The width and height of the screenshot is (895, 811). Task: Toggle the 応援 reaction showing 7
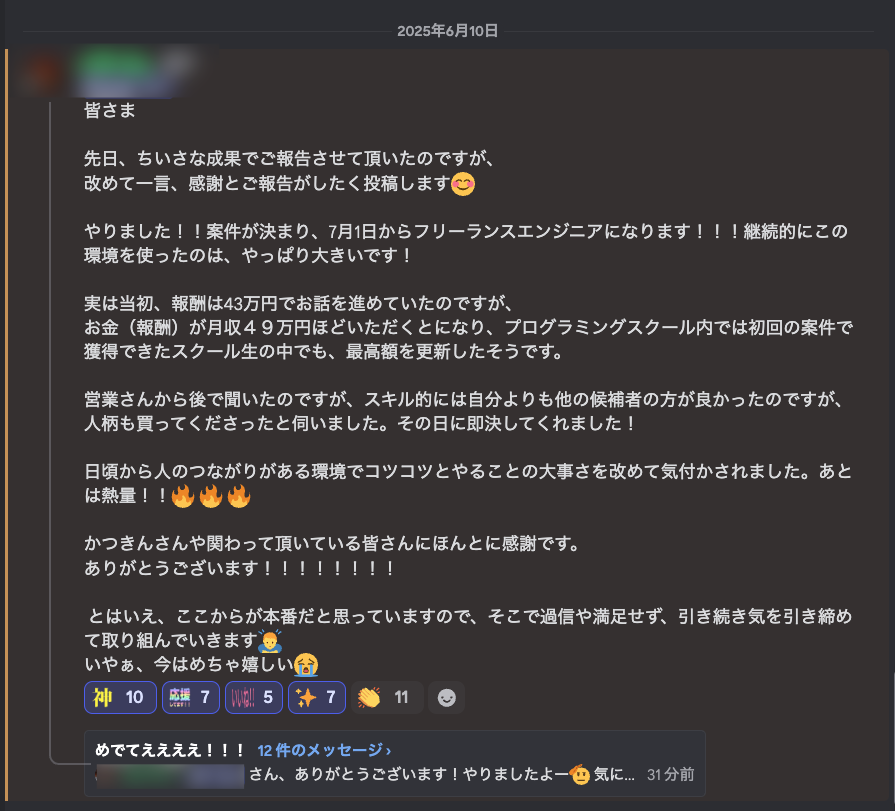(191, 697)
